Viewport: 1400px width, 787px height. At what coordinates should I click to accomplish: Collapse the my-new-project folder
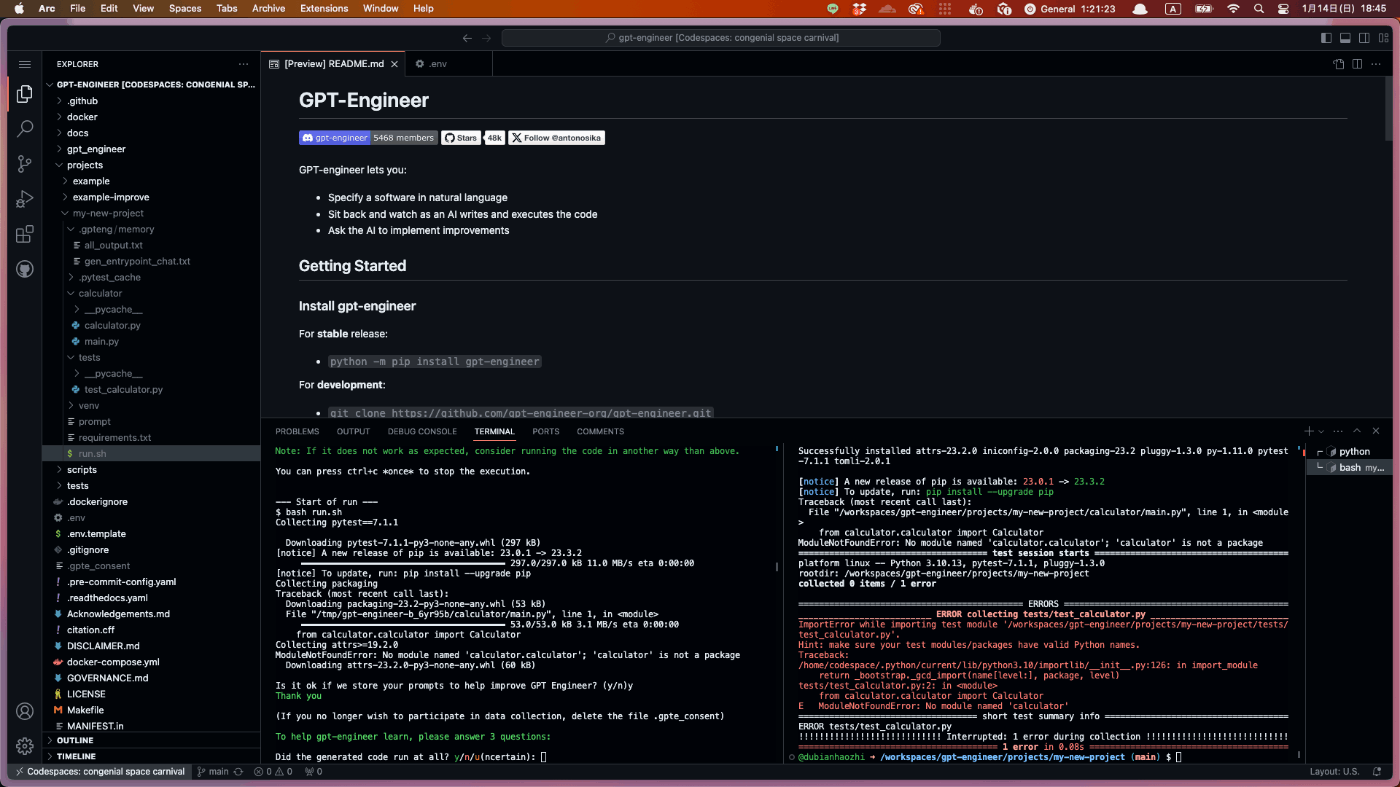pyautogui.click(x=108, y=213)
